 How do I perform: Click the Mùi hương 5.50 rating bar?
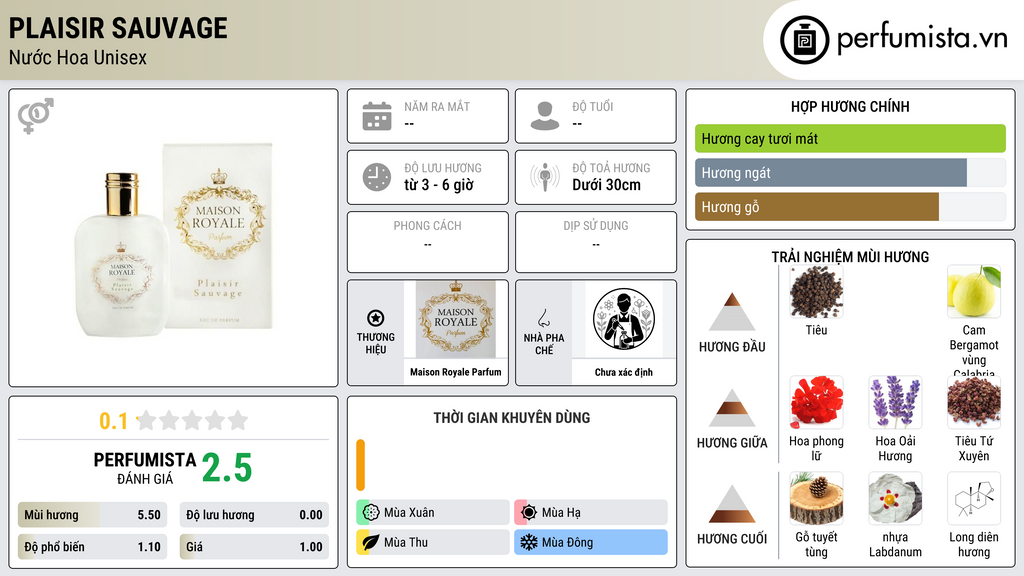click(x=92, y=515)
